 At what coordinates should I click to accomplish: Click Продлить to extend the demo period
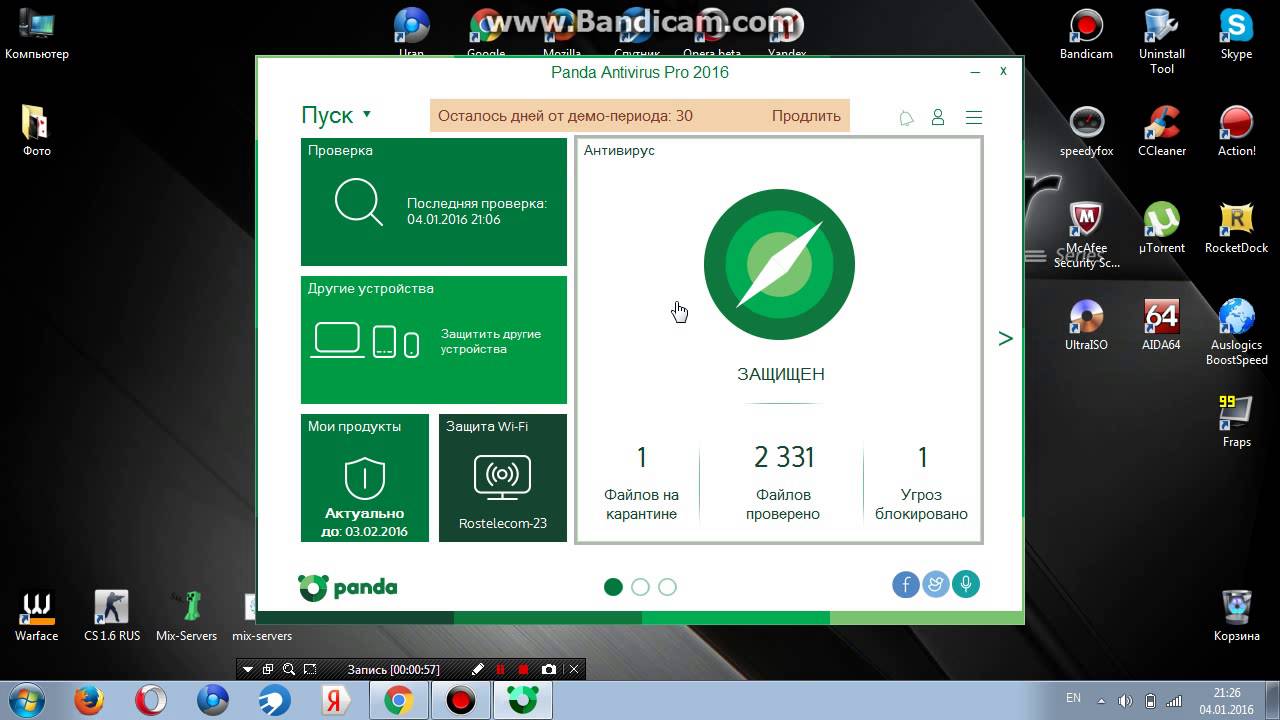[x=806, y=115]
